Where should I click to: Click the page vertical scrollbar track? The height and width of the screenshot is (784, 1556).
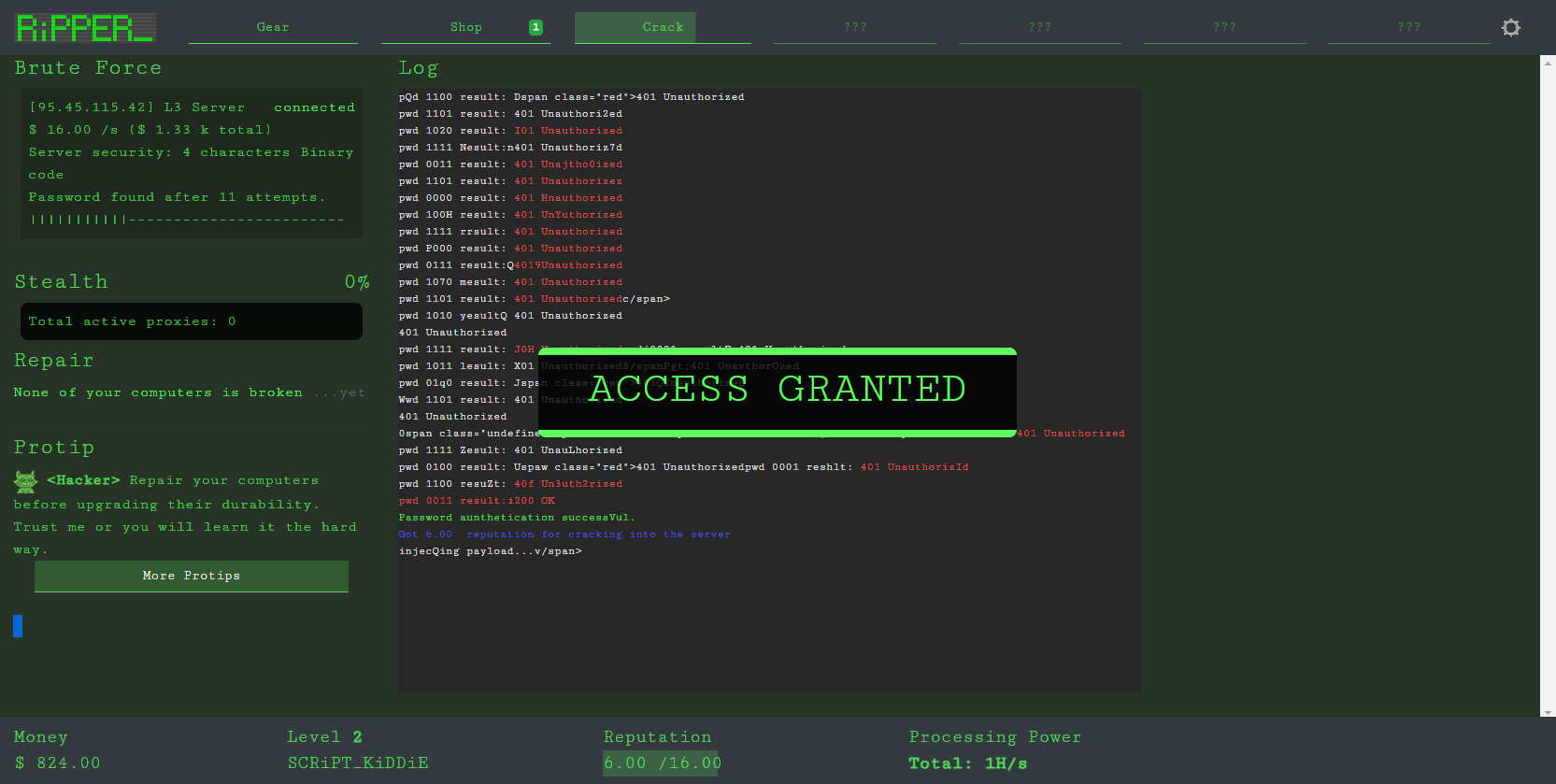click(x=1548, y=387)
